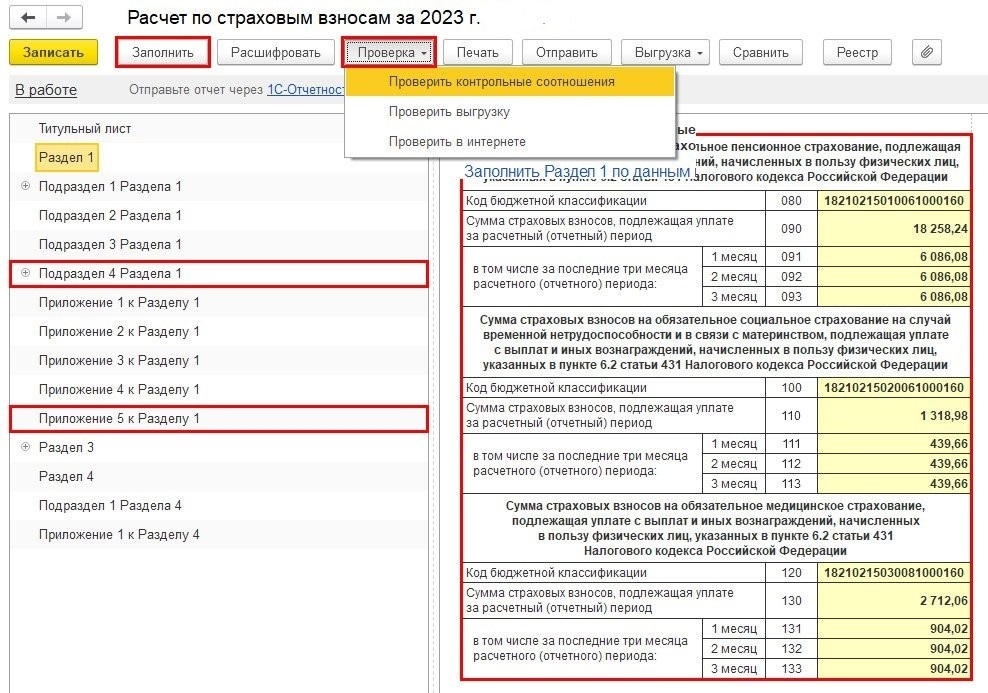
Task: Select Титульный лист in section list
Action: point(85,128)
